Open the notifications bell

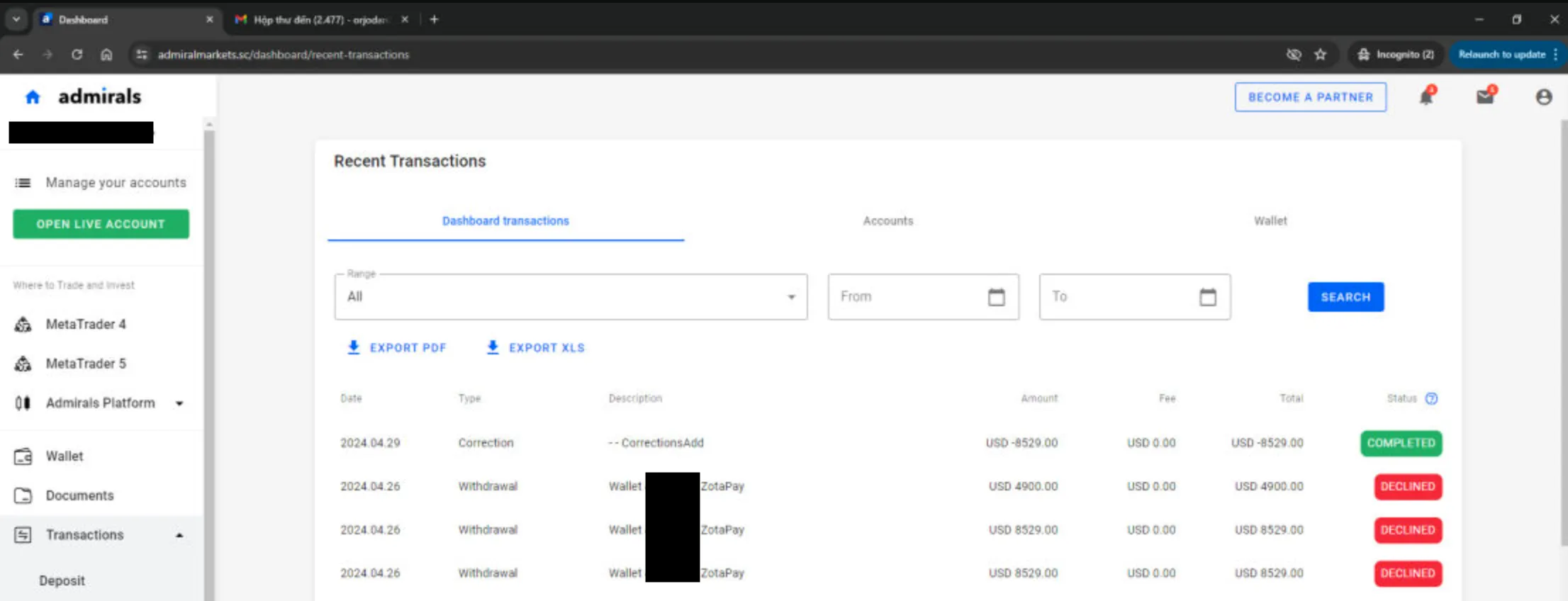pyautogui.click(x=1426, y=96)
